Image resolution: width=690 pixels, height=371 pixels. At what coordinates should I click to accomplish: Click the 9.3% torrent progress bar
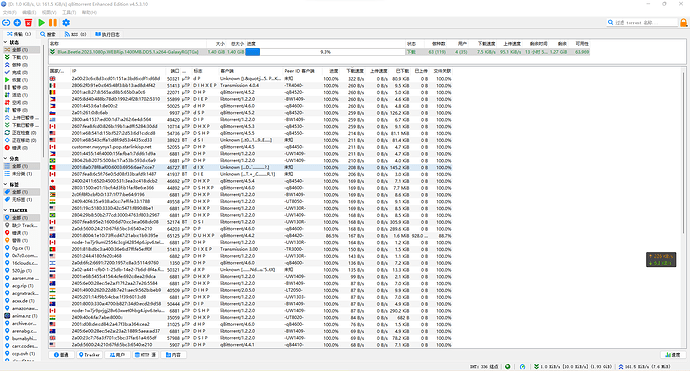pos(325,52)
